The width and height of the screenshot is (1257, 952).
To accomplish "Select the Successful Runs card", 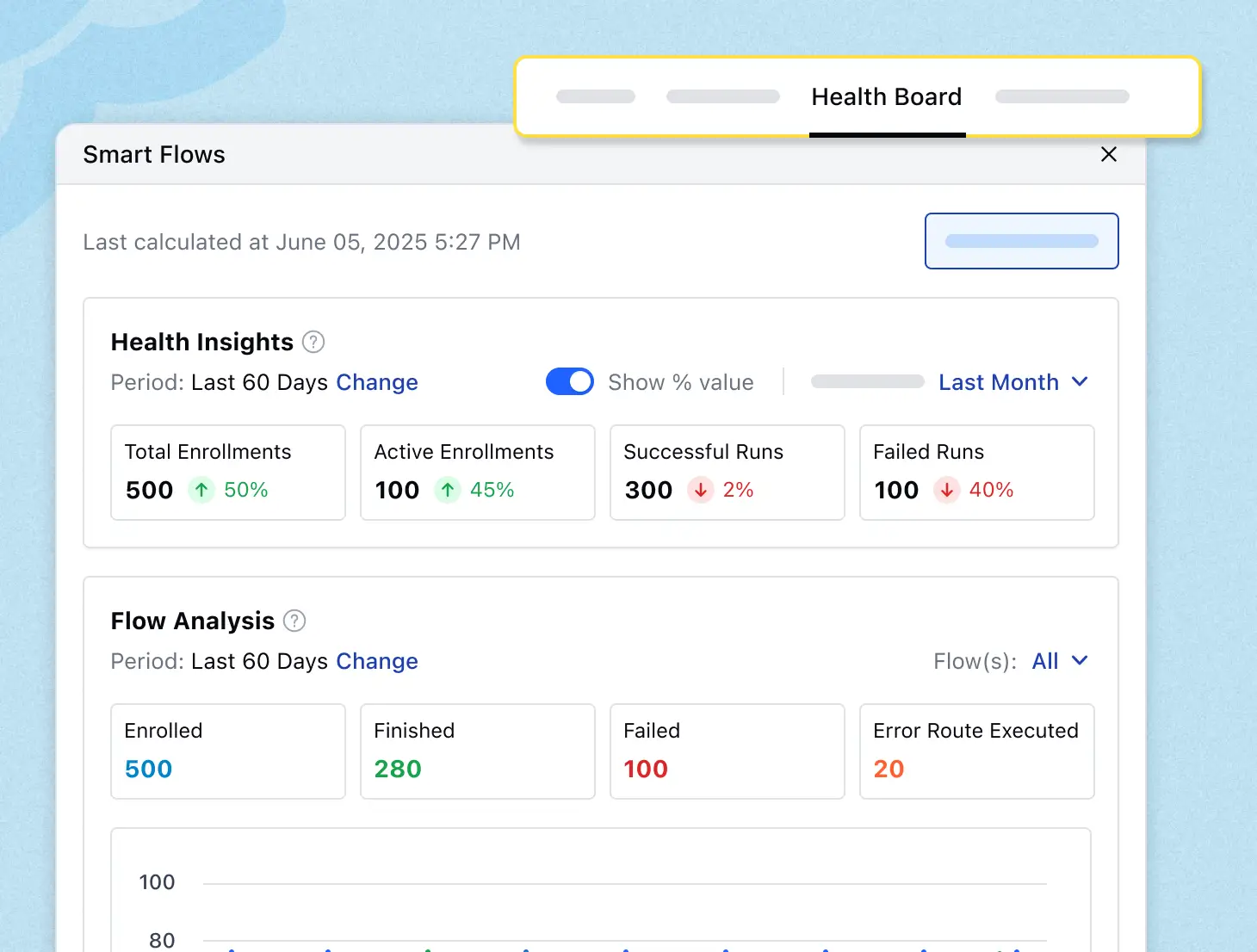I will pyautogui.click(x=728, y=473).
